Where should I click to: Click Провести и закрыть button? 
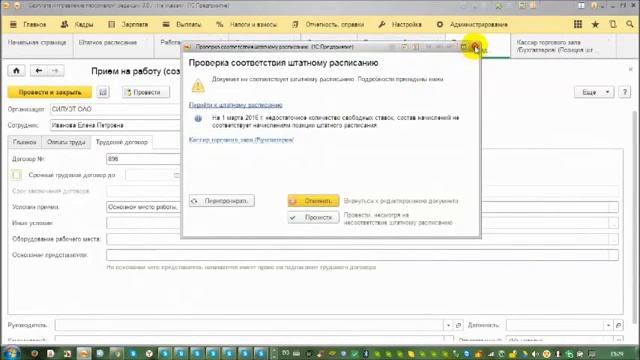50,92
